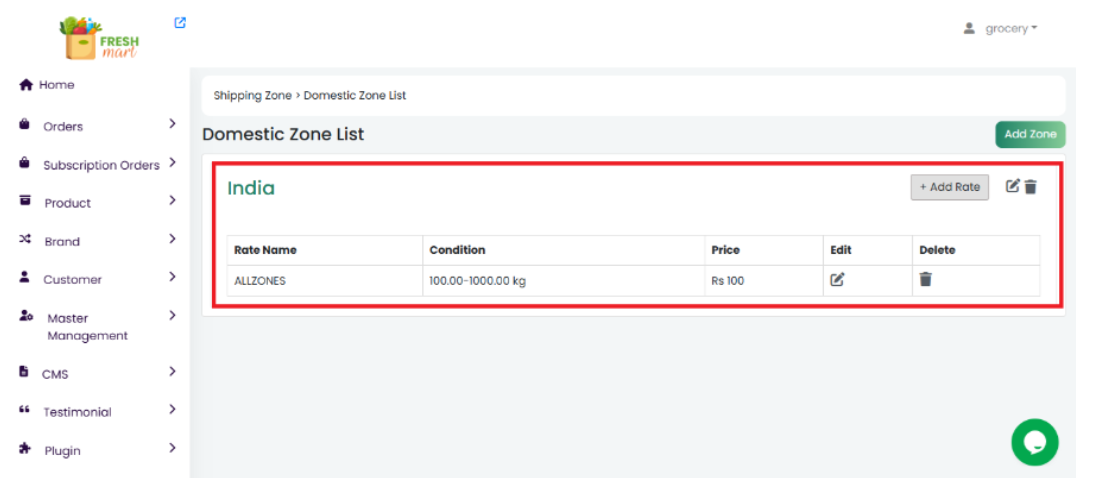
Task: Open the external link icon beside logo
Action: click(180, 23)
